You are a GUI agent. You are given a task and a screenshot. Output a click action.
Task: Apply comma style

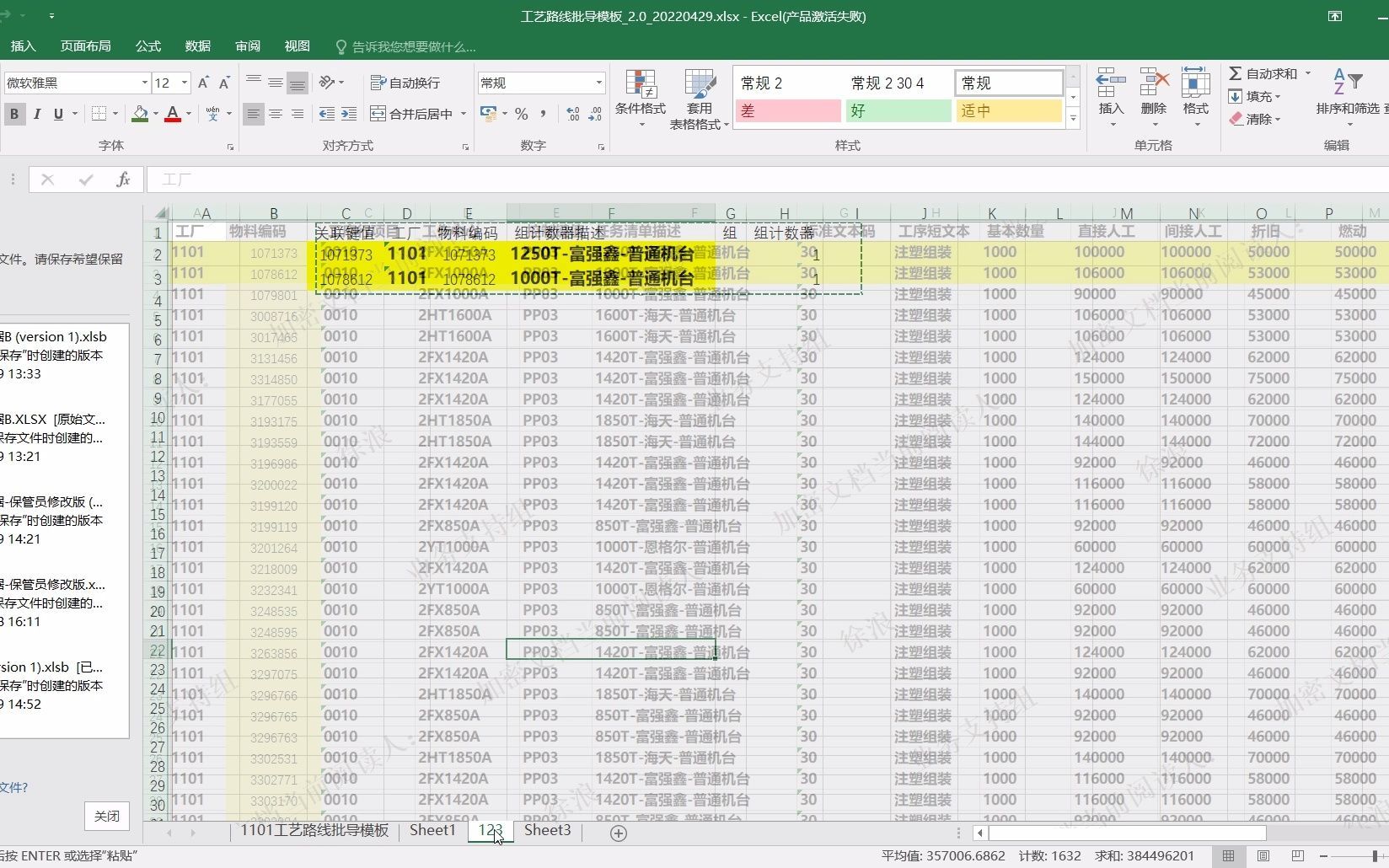pos(544,114)
